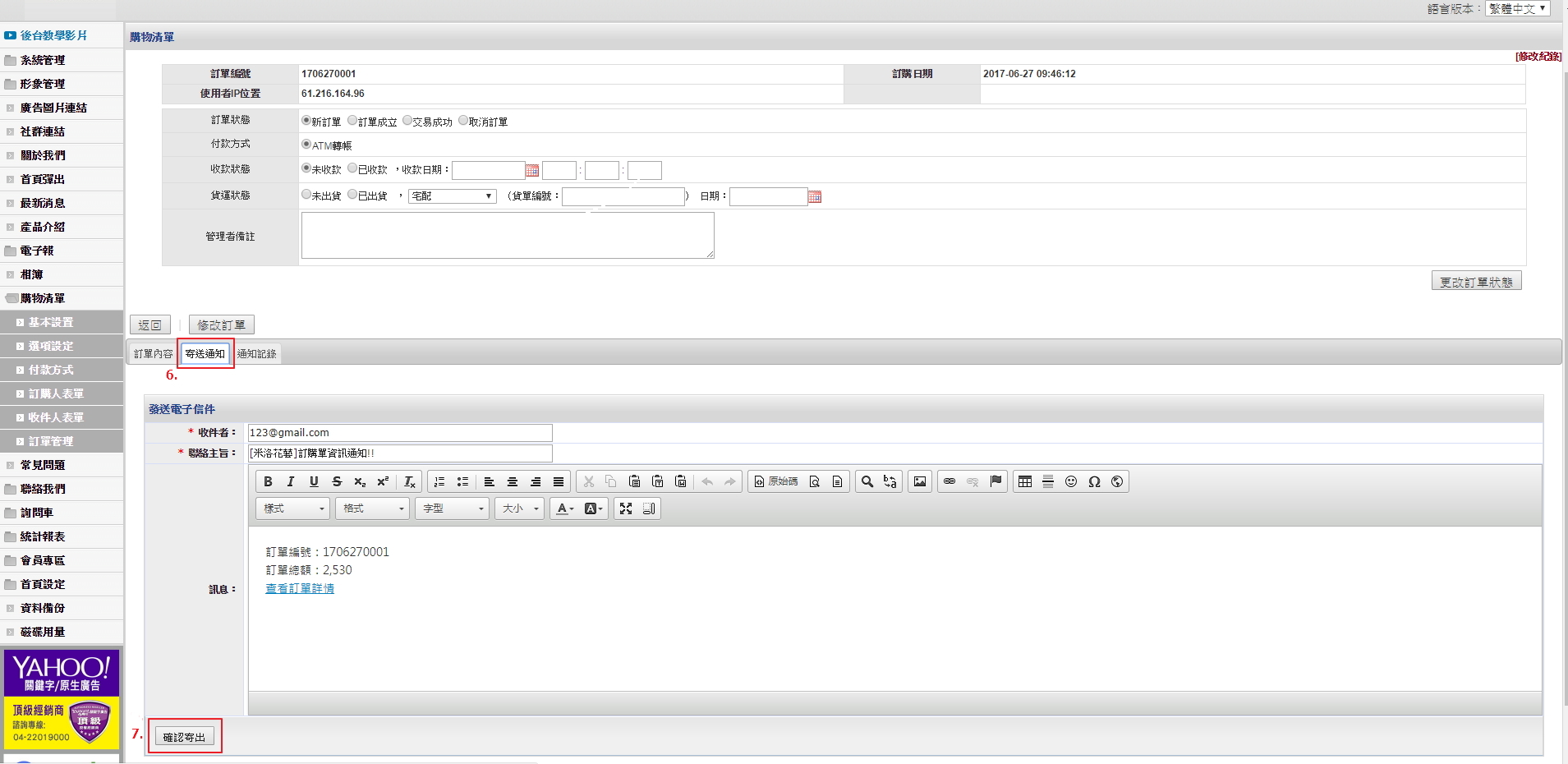Click the insert image icon
This screenshot has width=1568, height=764.
(920, 482)
